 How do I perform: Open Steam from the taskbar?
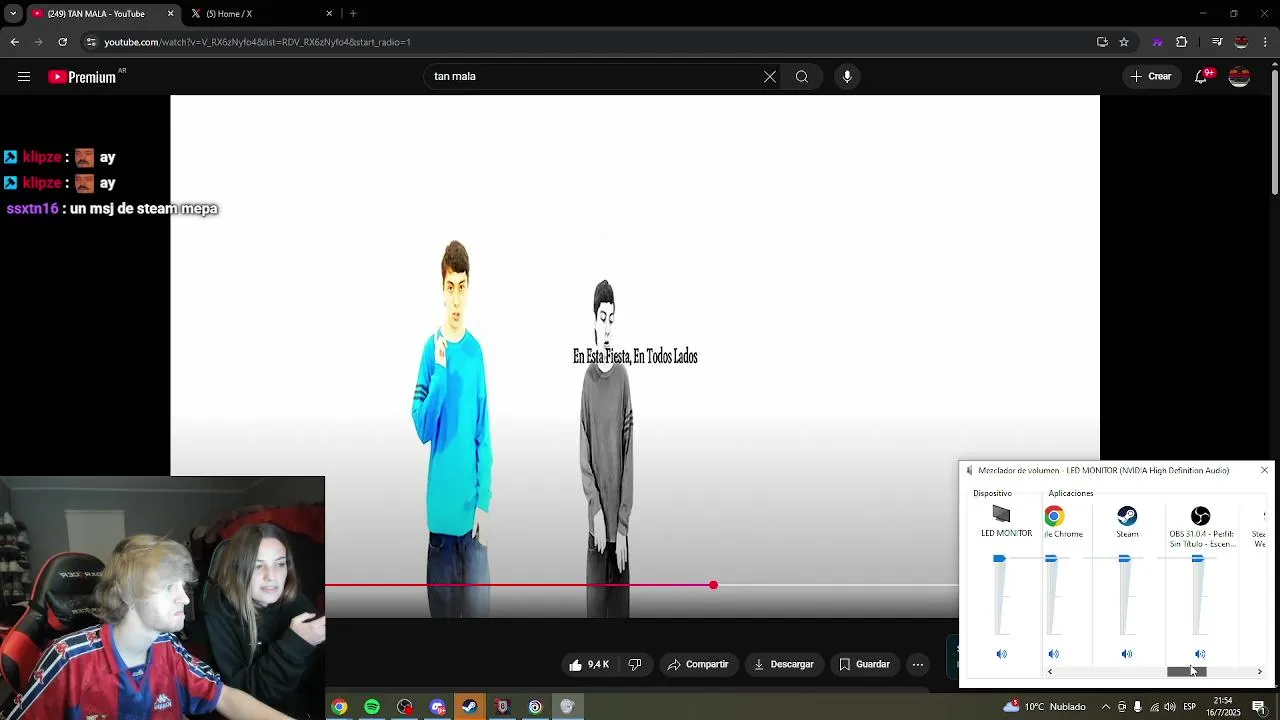469,707
